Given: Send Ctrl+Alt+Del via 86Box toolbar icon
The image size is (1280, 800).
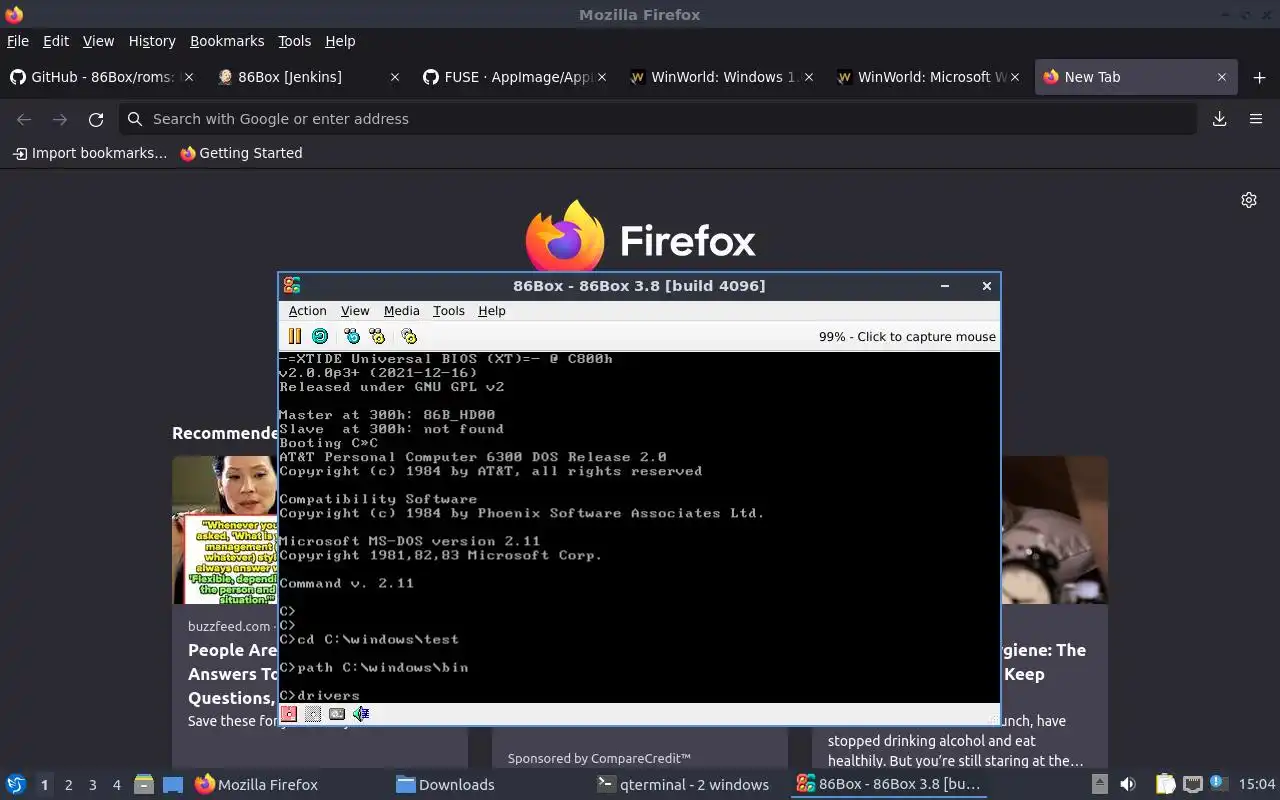Looking at the screenshot, I should tap(351, 337).
